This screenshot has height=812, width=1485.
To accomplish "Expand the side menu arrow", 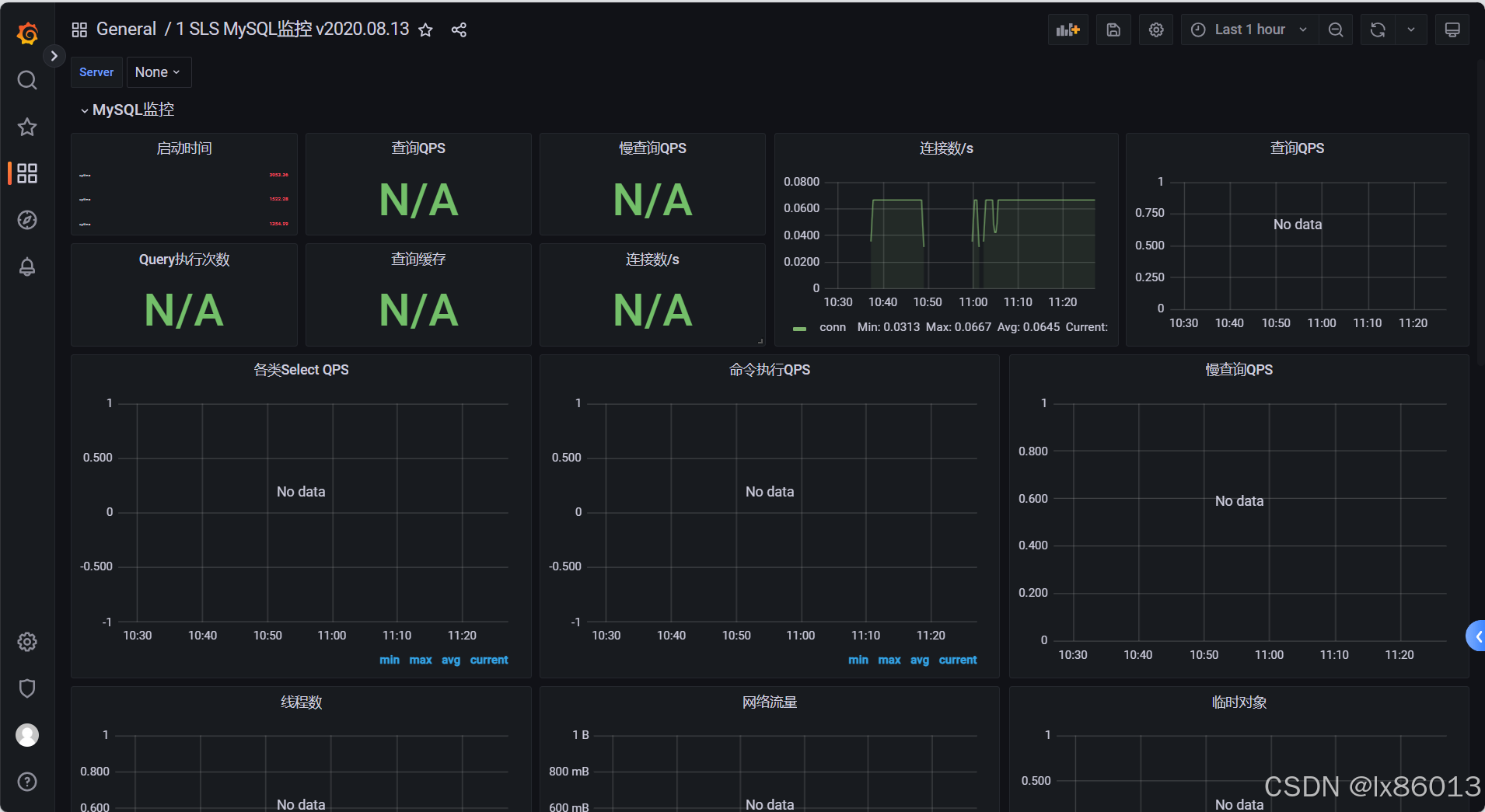I will point(54,56).
